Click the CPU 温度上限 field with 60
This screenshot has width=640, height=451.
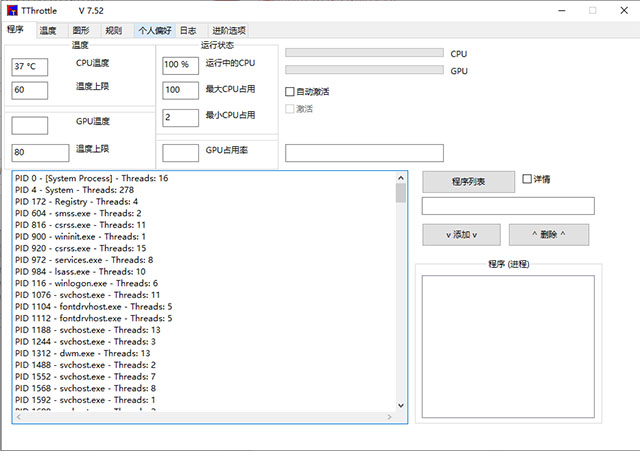tap(29, 90)
